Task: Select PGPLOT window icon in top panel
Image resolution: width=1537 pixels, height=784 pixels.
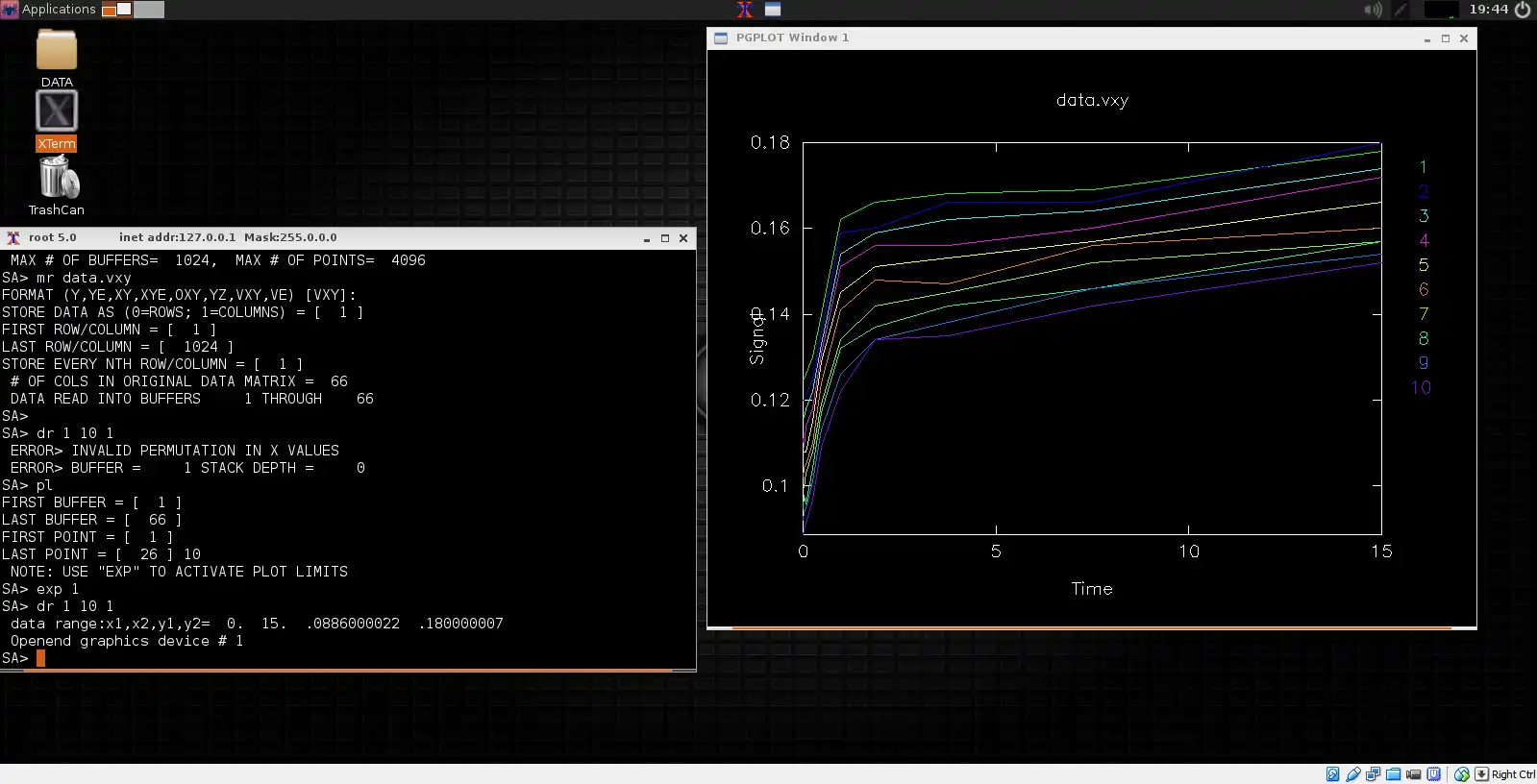Action: (x=773, y=10)
